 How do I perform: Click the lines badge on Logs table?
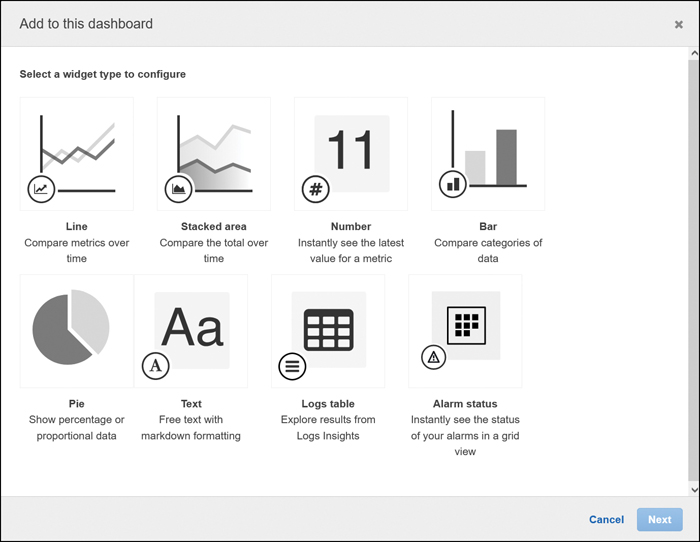coord(292,367)
